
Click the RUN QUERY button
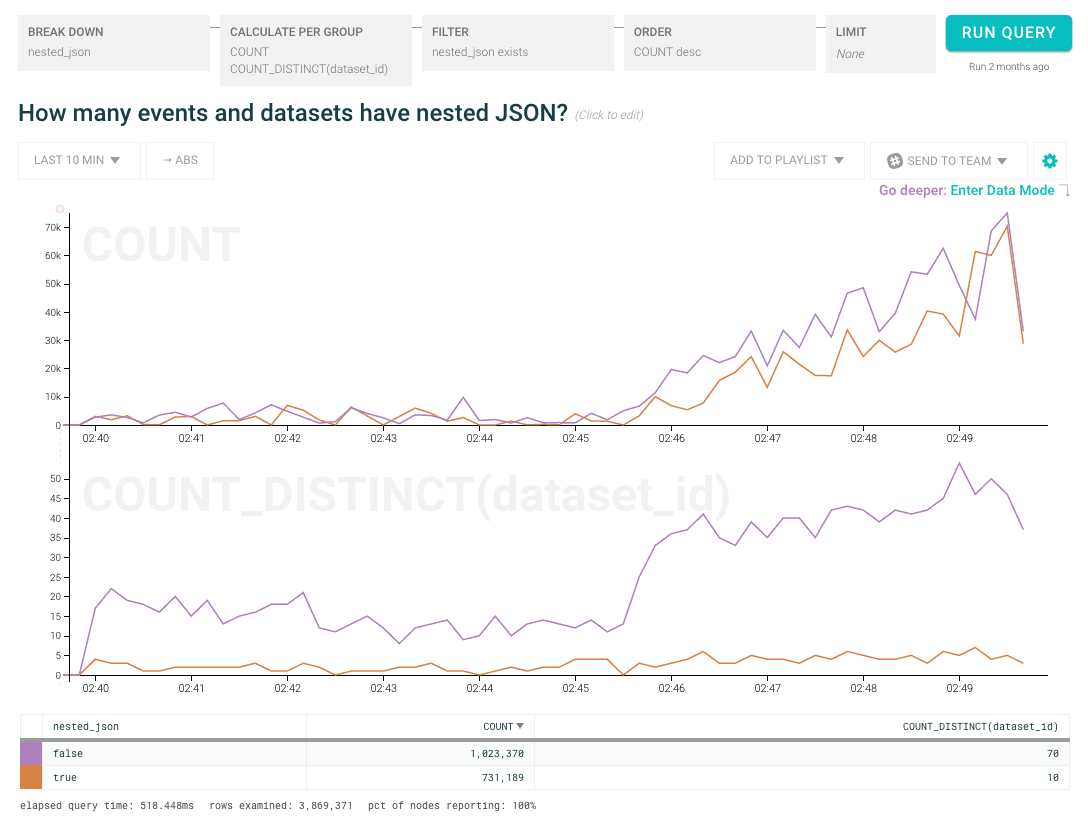(x=1008, y=33)
